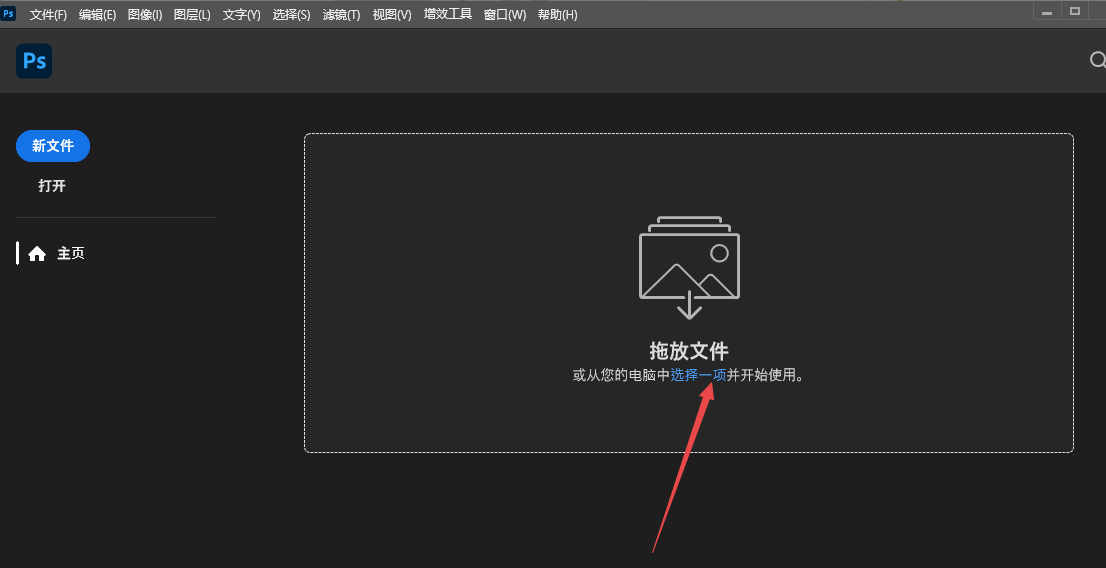Open the 文件(F) menu
The height and width of the screenshot is (568, 1106).
tap(48, 15)
